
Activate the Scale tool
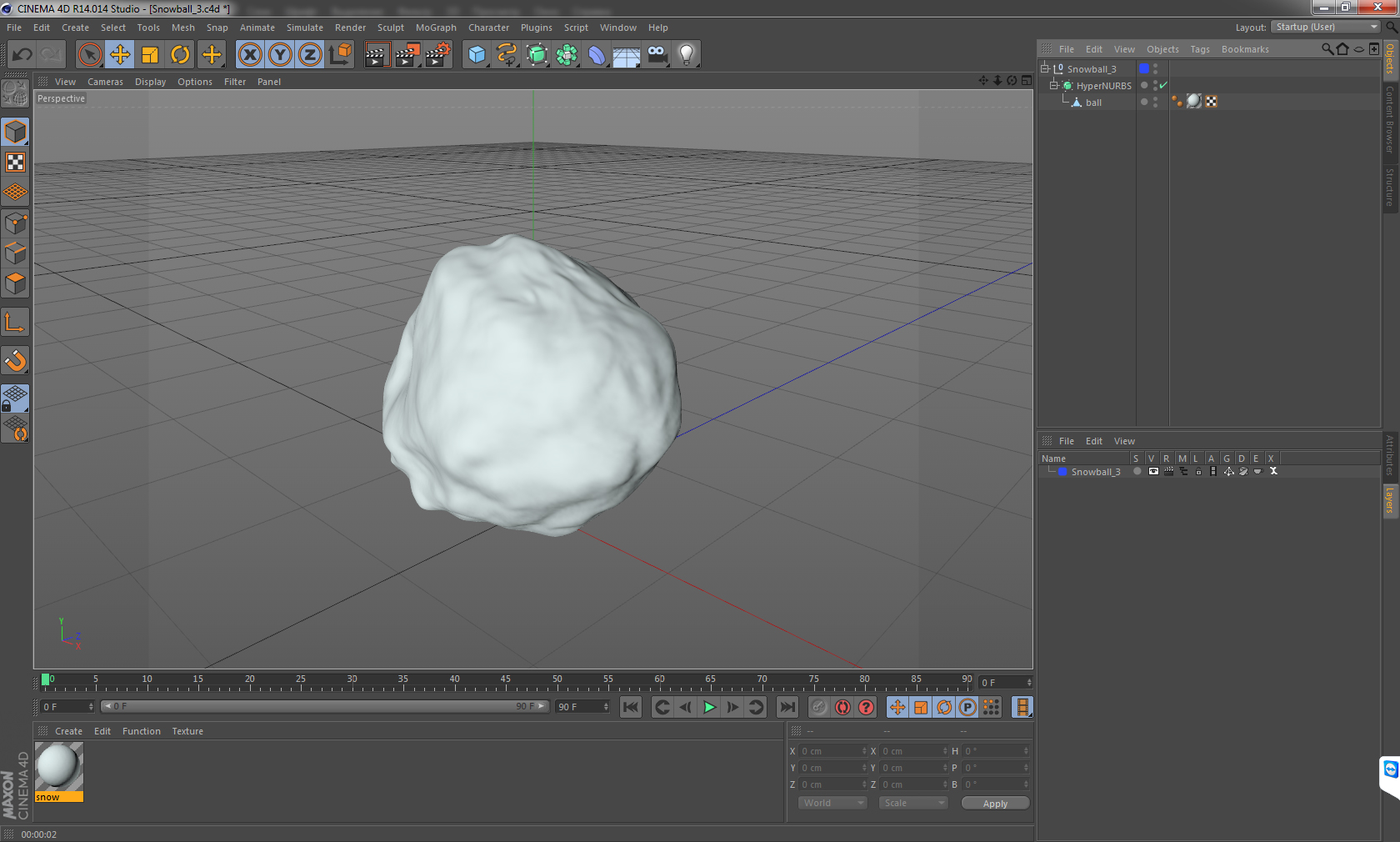[150, 55]
